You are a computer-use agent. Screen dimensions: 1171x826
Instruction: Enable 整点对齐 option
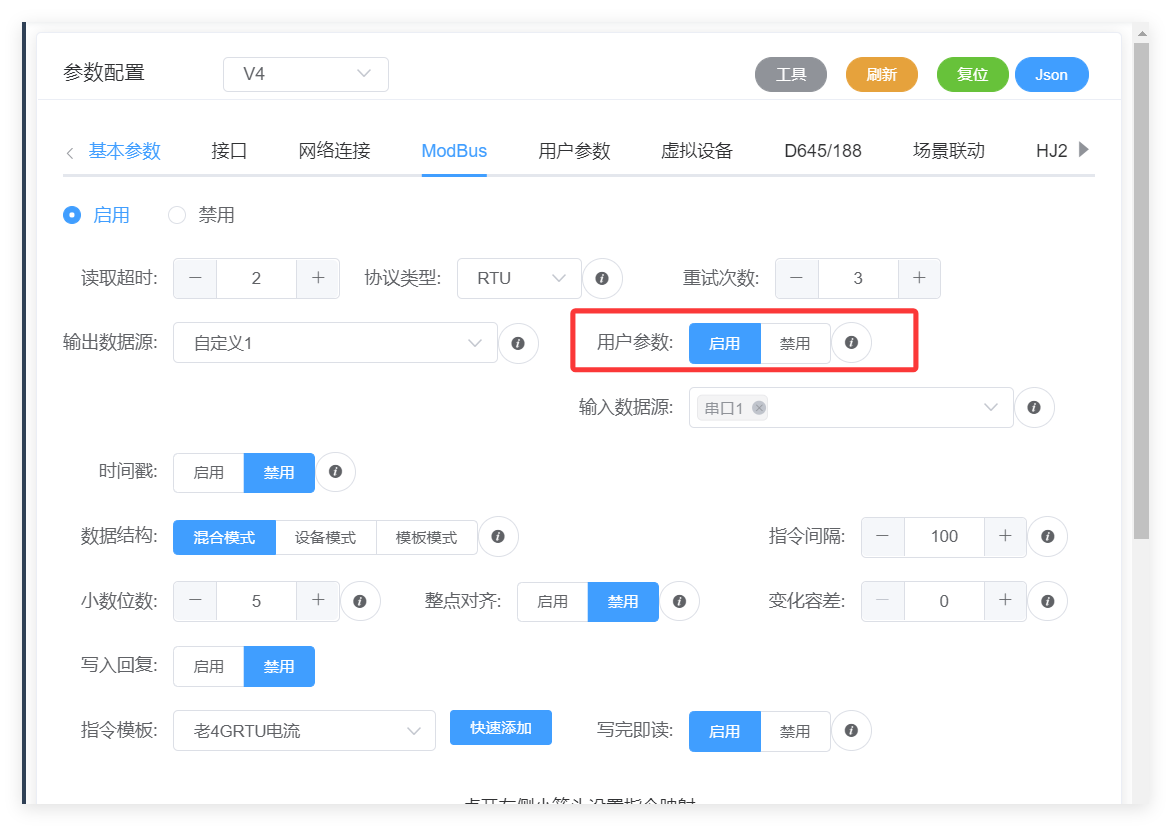click(x=552, y=601)
